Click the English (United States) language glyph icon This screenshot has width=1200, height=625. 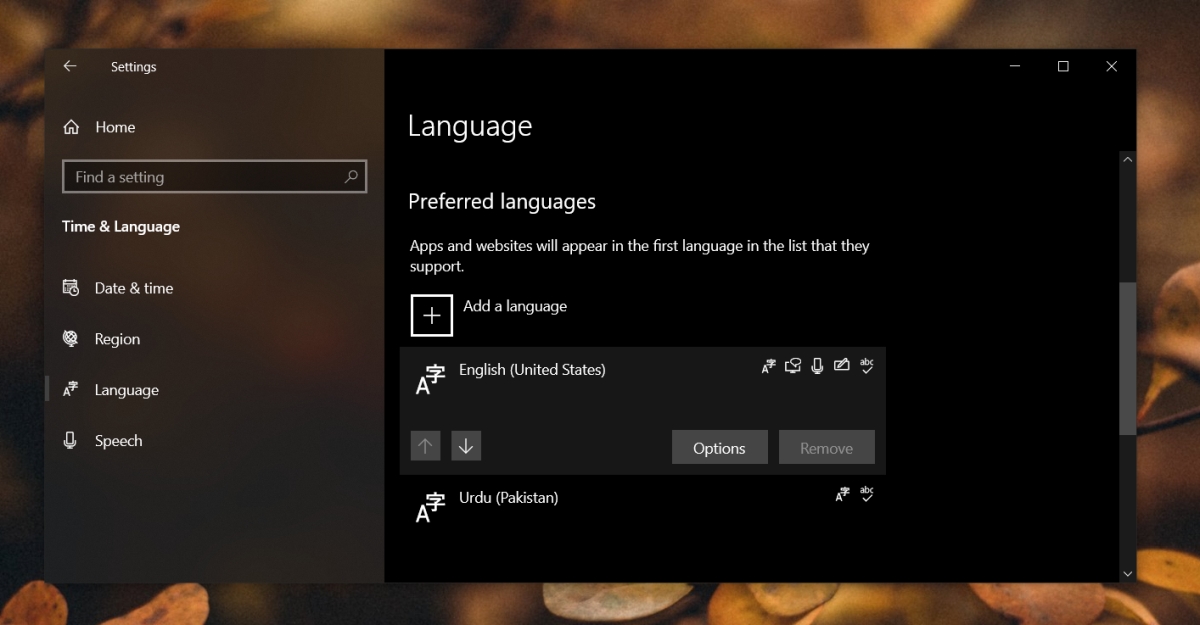click(x=430, y=380)
